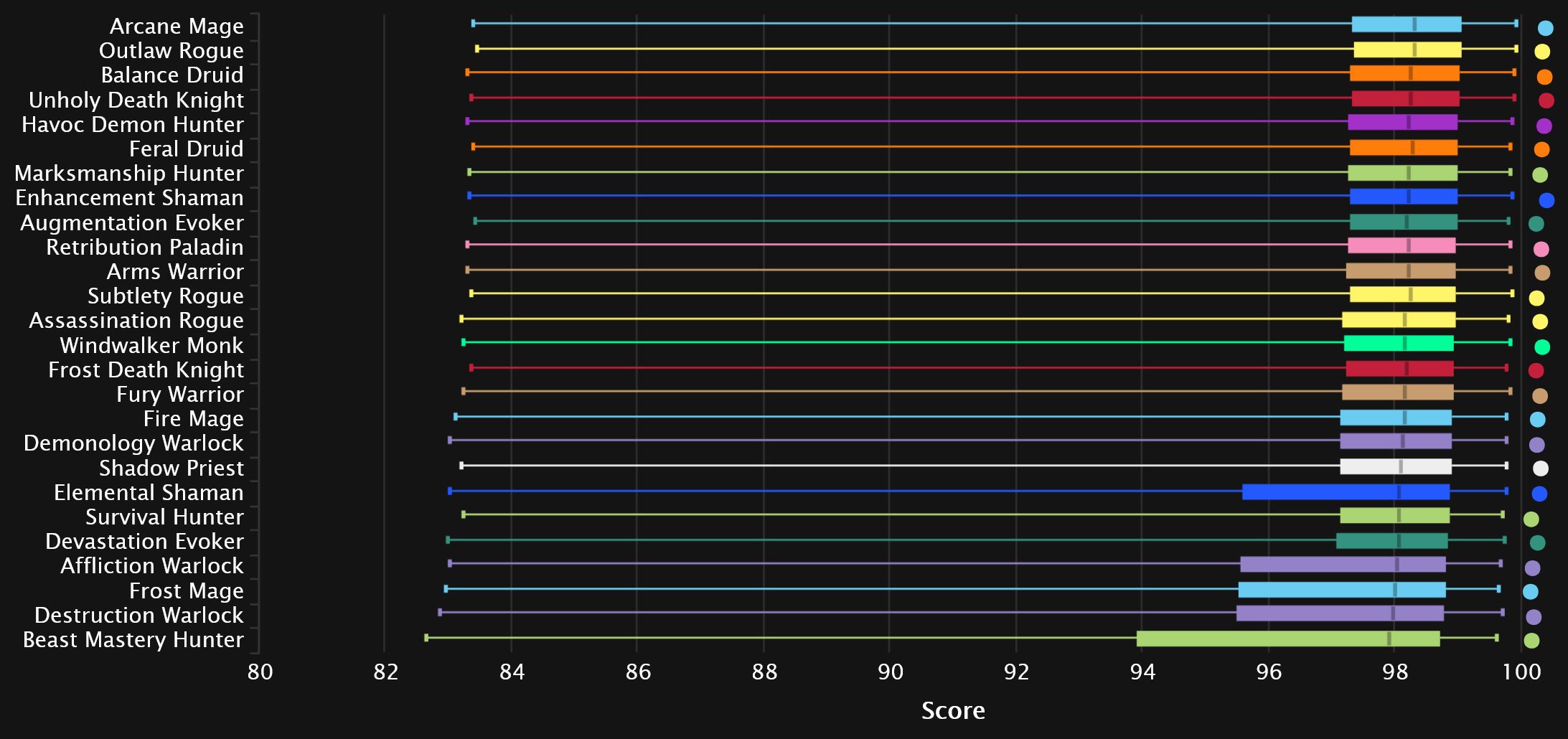Select the Assassination Rogue label
This screenshot has height=739, width=1568.
[136, 321]
